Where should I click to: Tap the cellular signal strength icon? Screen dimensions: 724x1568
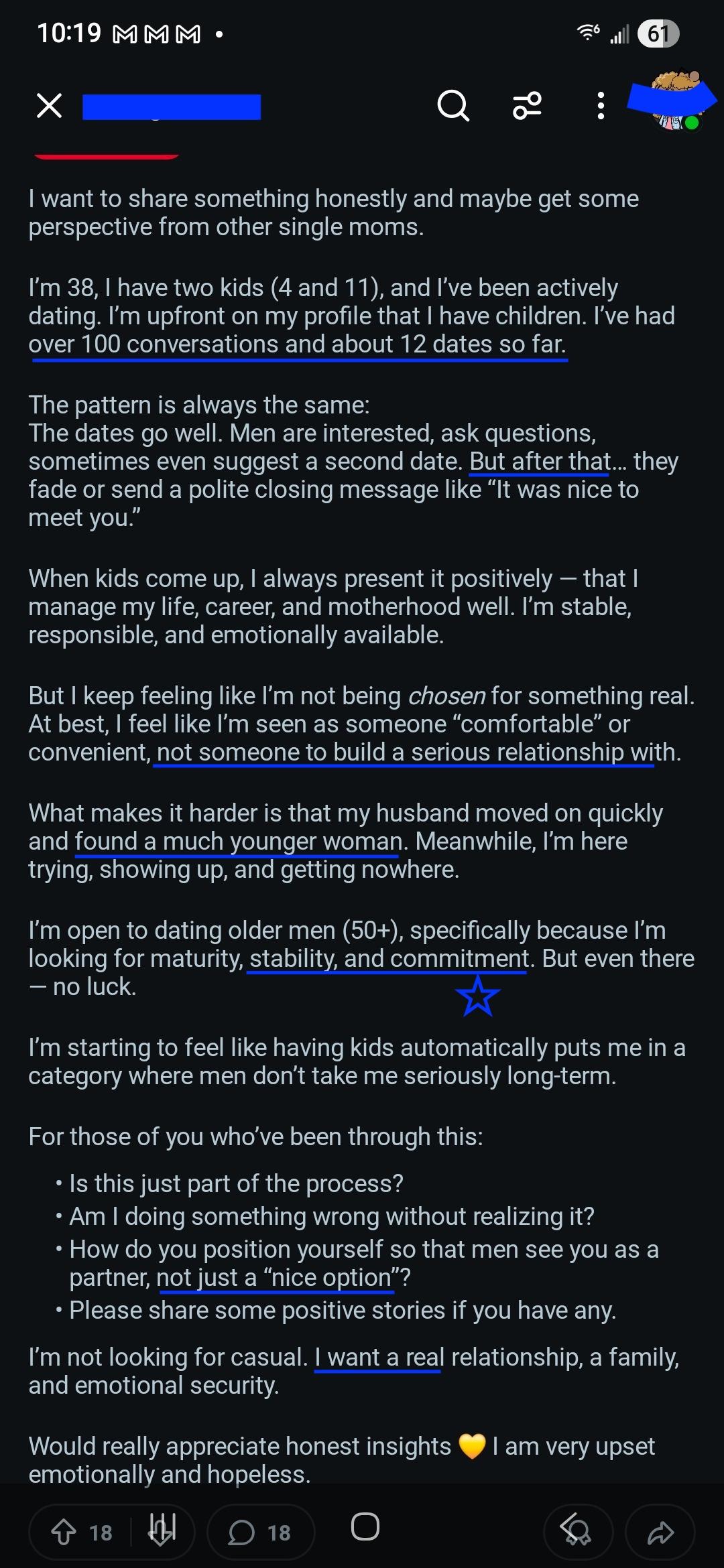click(x=620, y=34)
